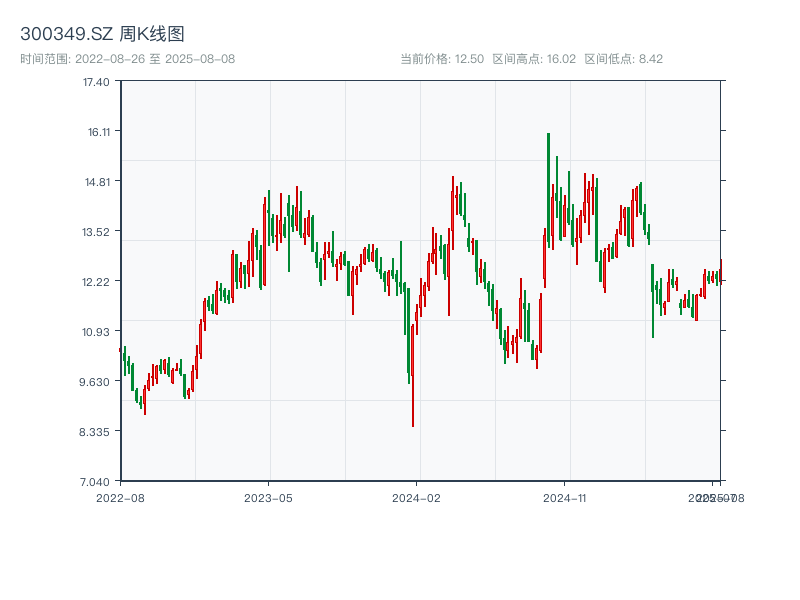The width and height of the screenshot is (800, 600).
Task: Select the 2024-02 x-axis date marker
Action: click(416, 497)
